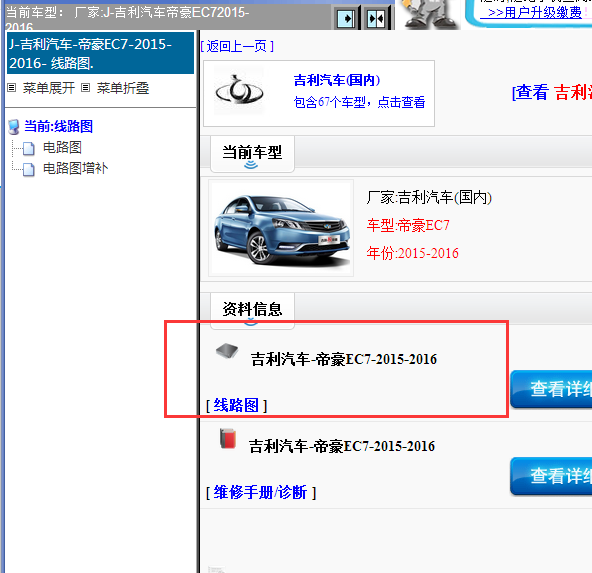Click the 菜单展开 square icon

pos(12,88)
